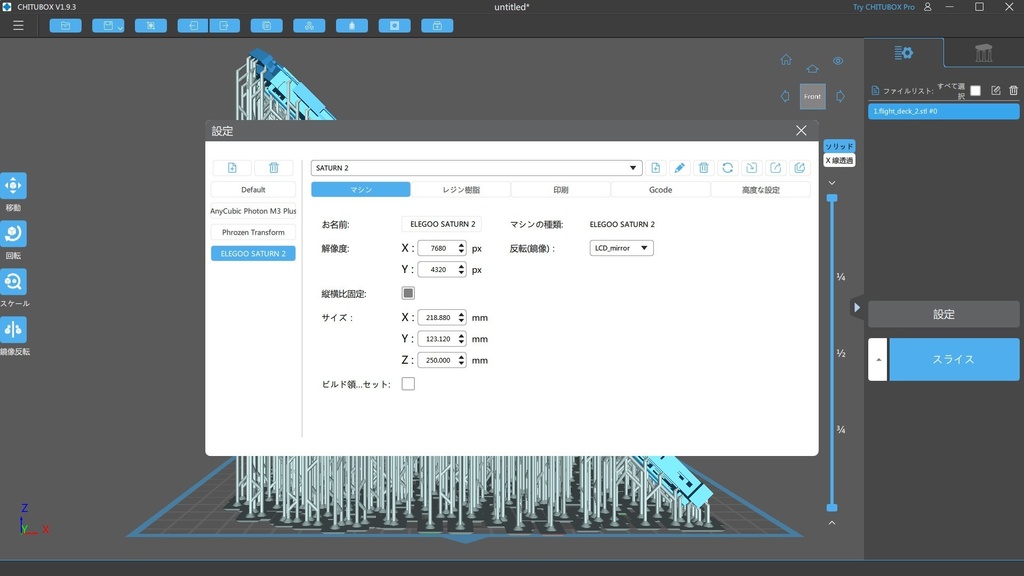1024x576 pixels.
Task: Select AnyCubic Photon M3 Plus machine
Action: [253, 211]
